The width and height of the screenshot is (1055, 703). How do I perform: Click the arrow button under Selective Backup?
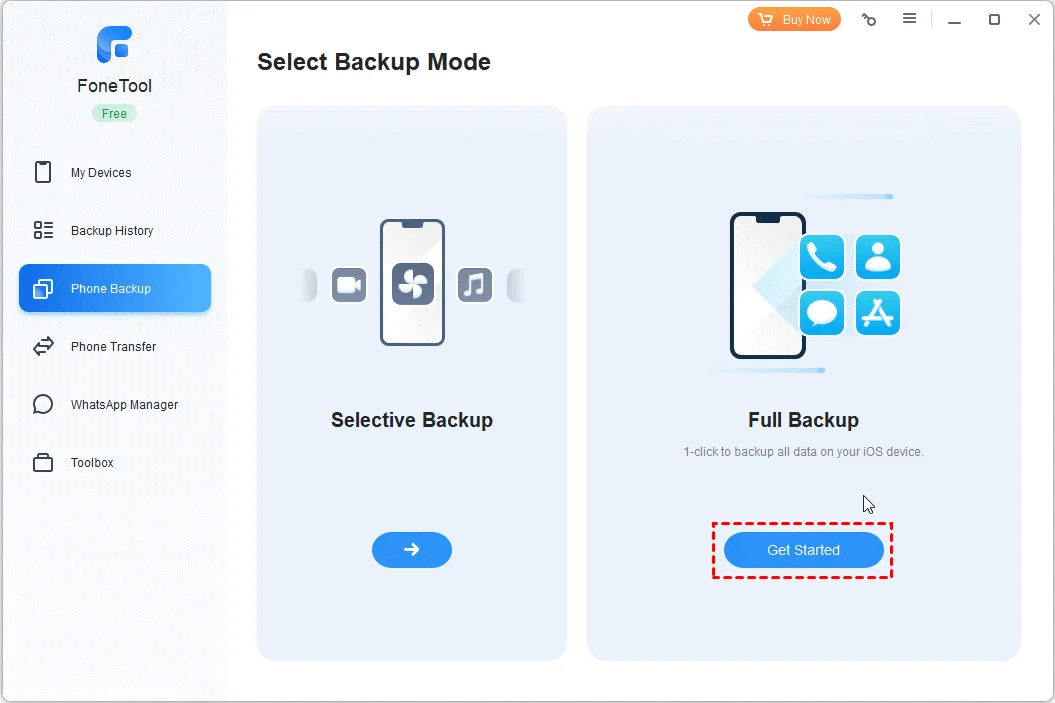pos(411,550)
